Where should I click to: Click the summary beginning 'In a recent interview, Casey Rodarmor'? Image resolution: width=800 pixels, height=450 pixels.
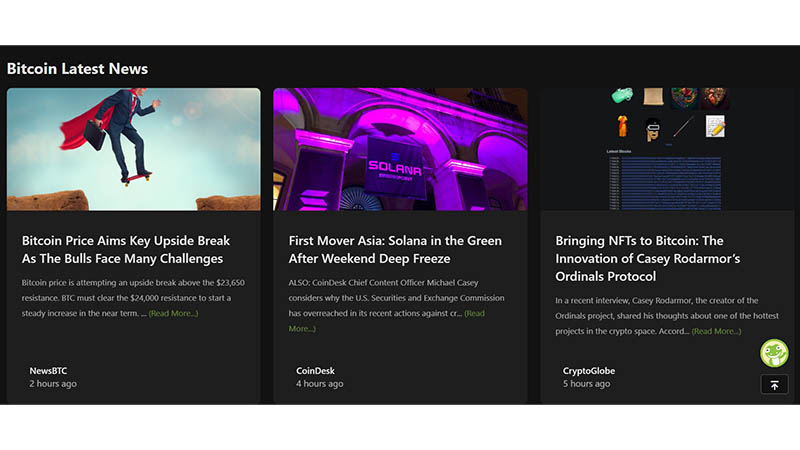coord(667,316)
